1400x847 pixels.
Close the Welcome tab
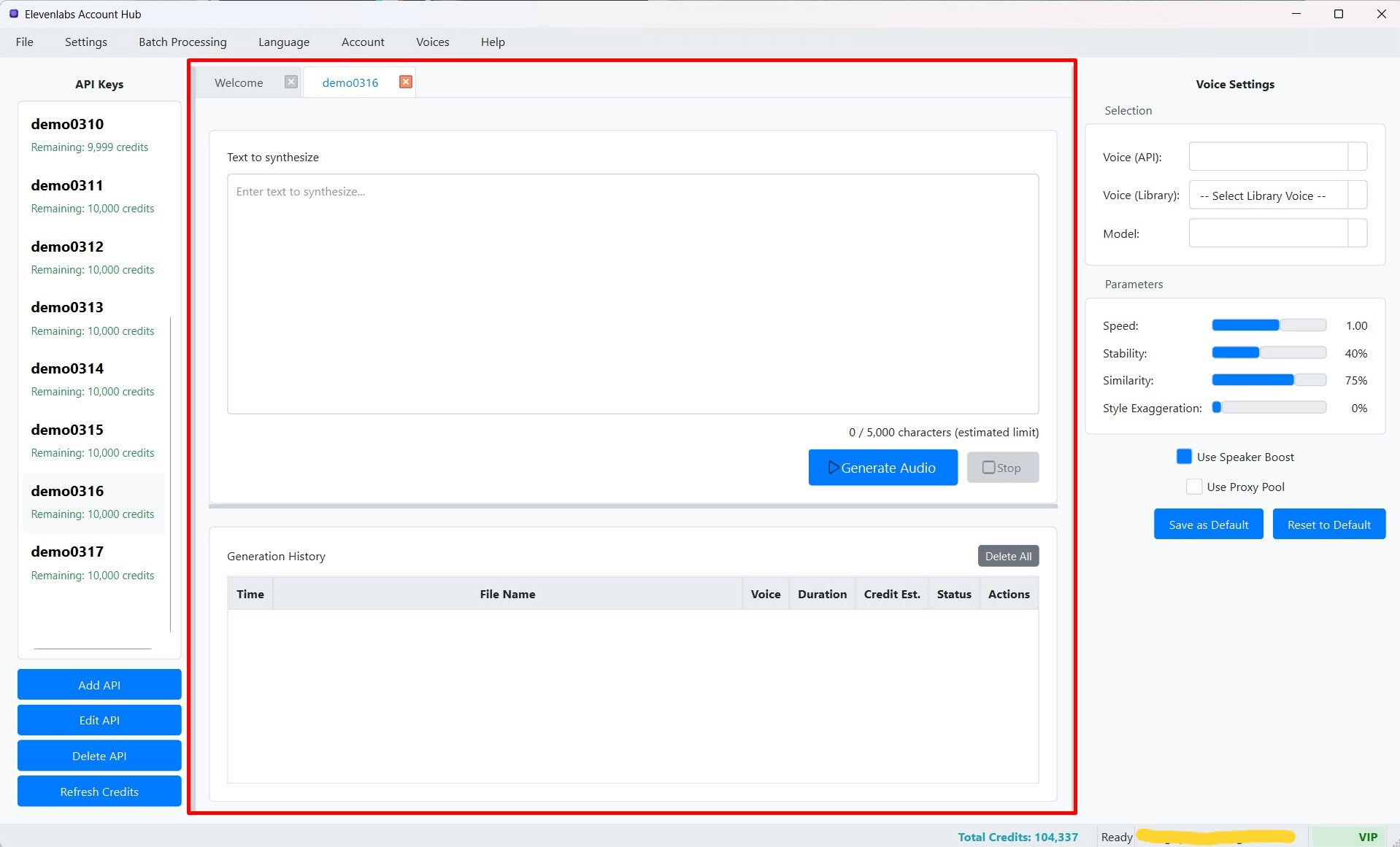(291, 82)
